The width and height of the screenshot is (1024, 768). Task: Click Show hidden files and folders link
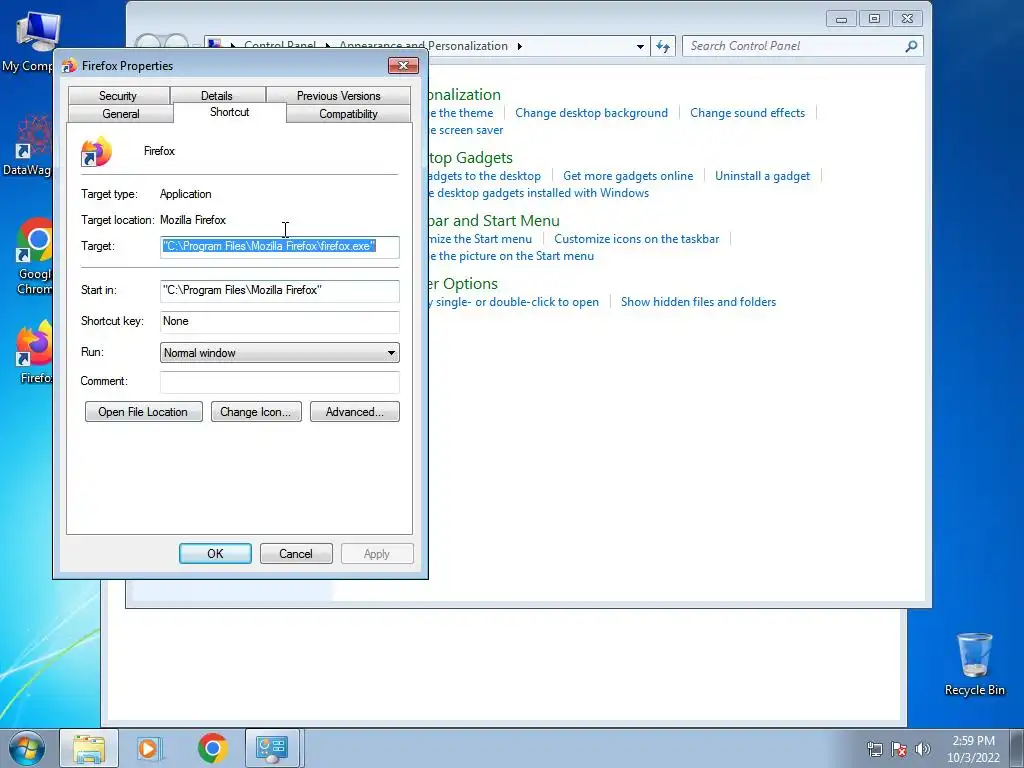(698, 302)
